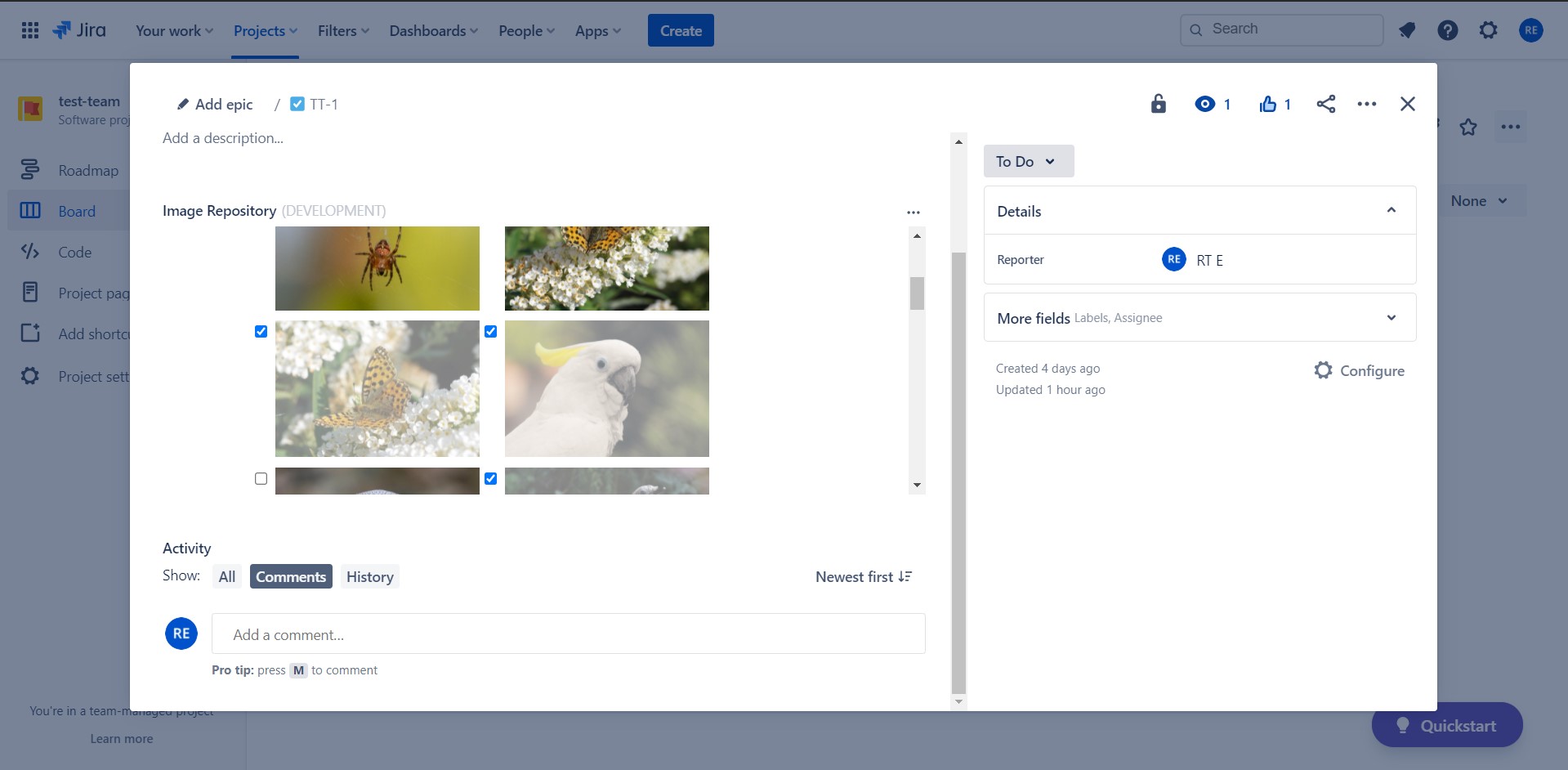Open the Filters dropdown
This screenshot has height=770, width=1568.
click(x=343, y=30)
